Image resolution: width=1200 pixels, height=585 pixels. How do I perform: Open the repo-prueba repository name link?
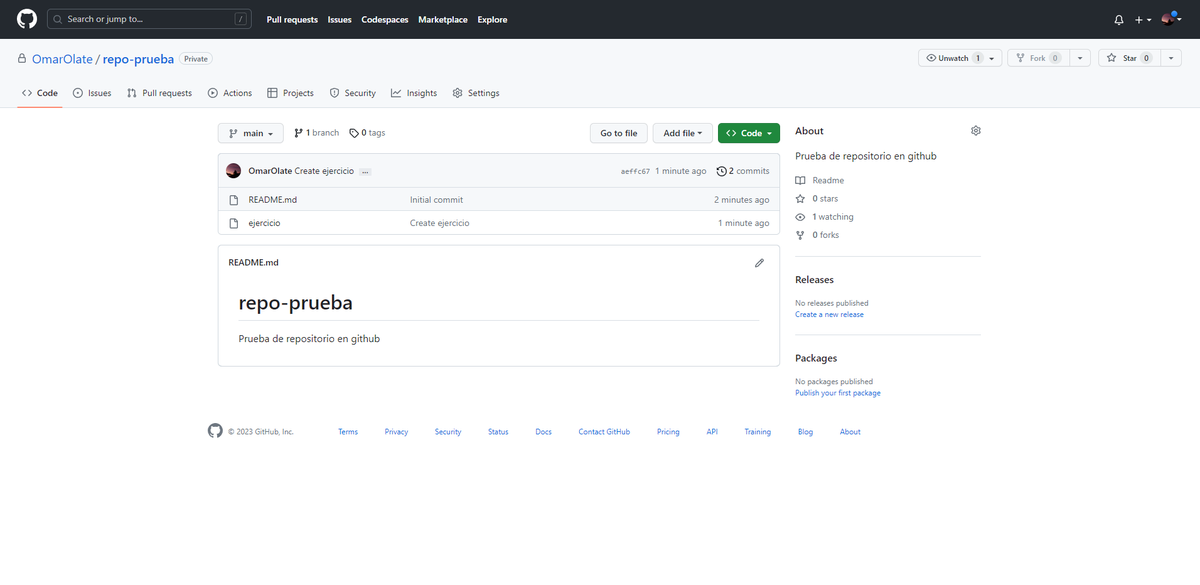pyautogui.click(x=138, y=59)
